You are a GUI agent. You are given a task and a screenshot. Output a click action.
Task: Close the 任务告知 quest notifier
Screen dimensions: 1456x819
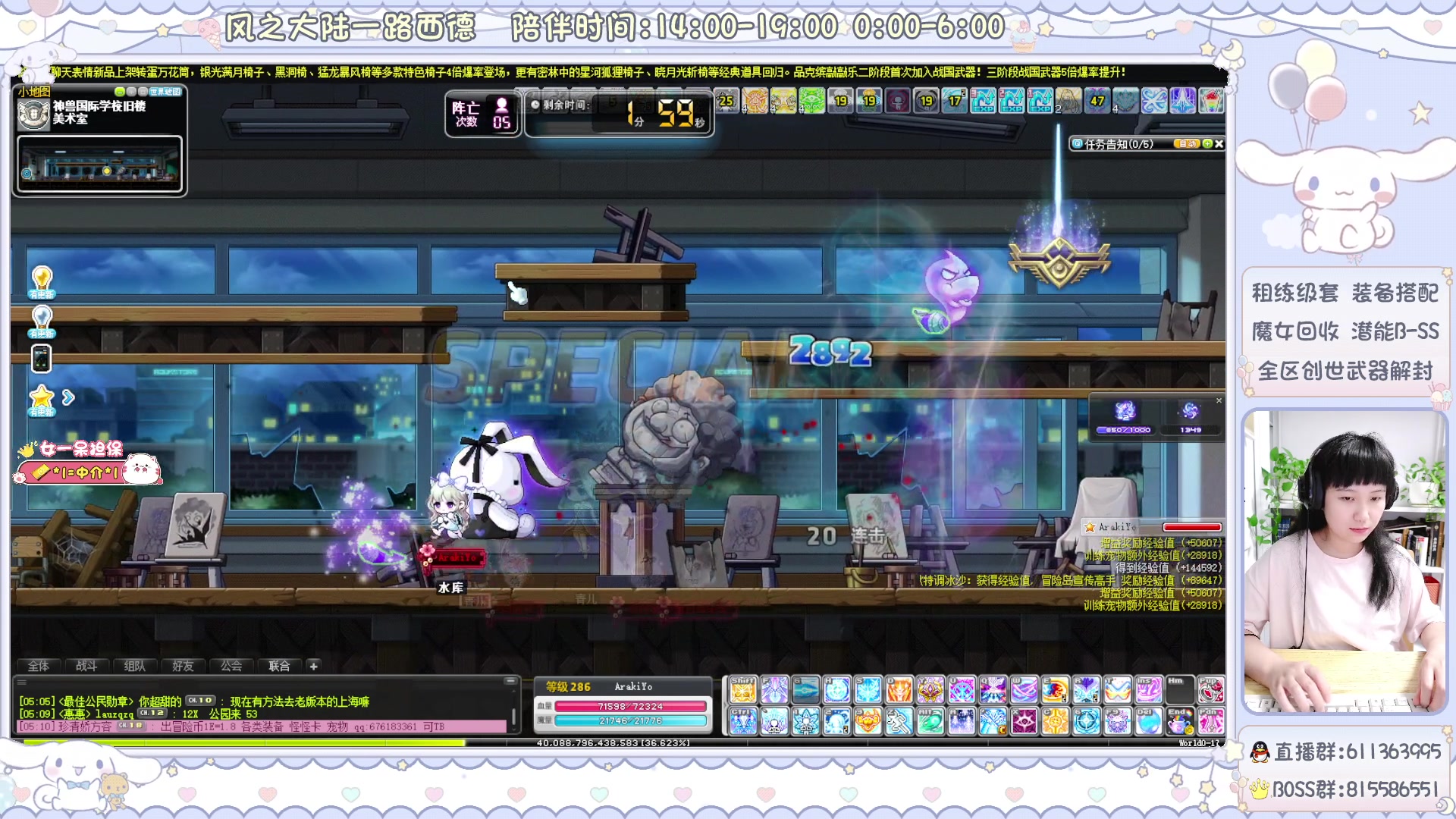coord(1219,144)
